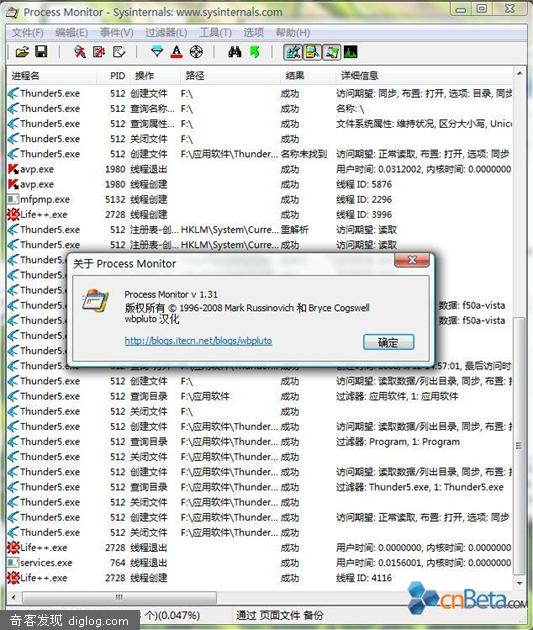Open the 编辑(E) menu
This screenshot has height=630, width=533.
click(x=71, y=33)
